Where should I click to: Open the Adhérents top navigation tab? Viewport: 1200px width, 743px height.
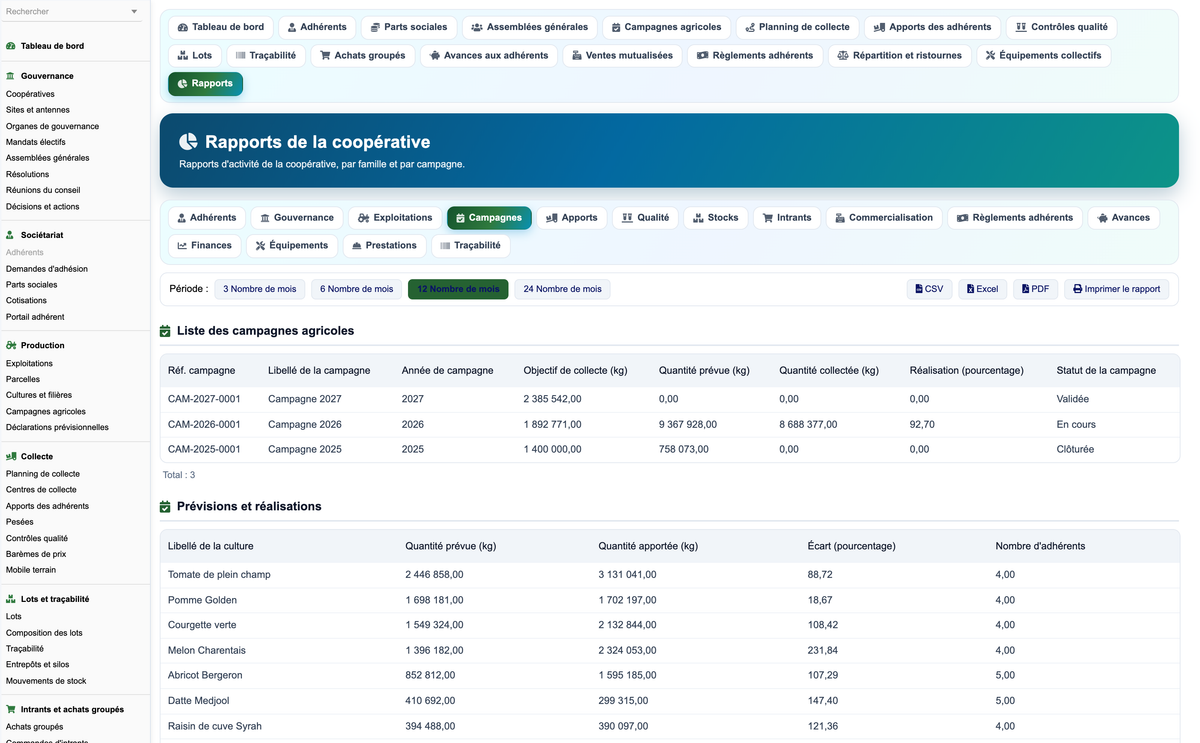(x=317, y=27)
